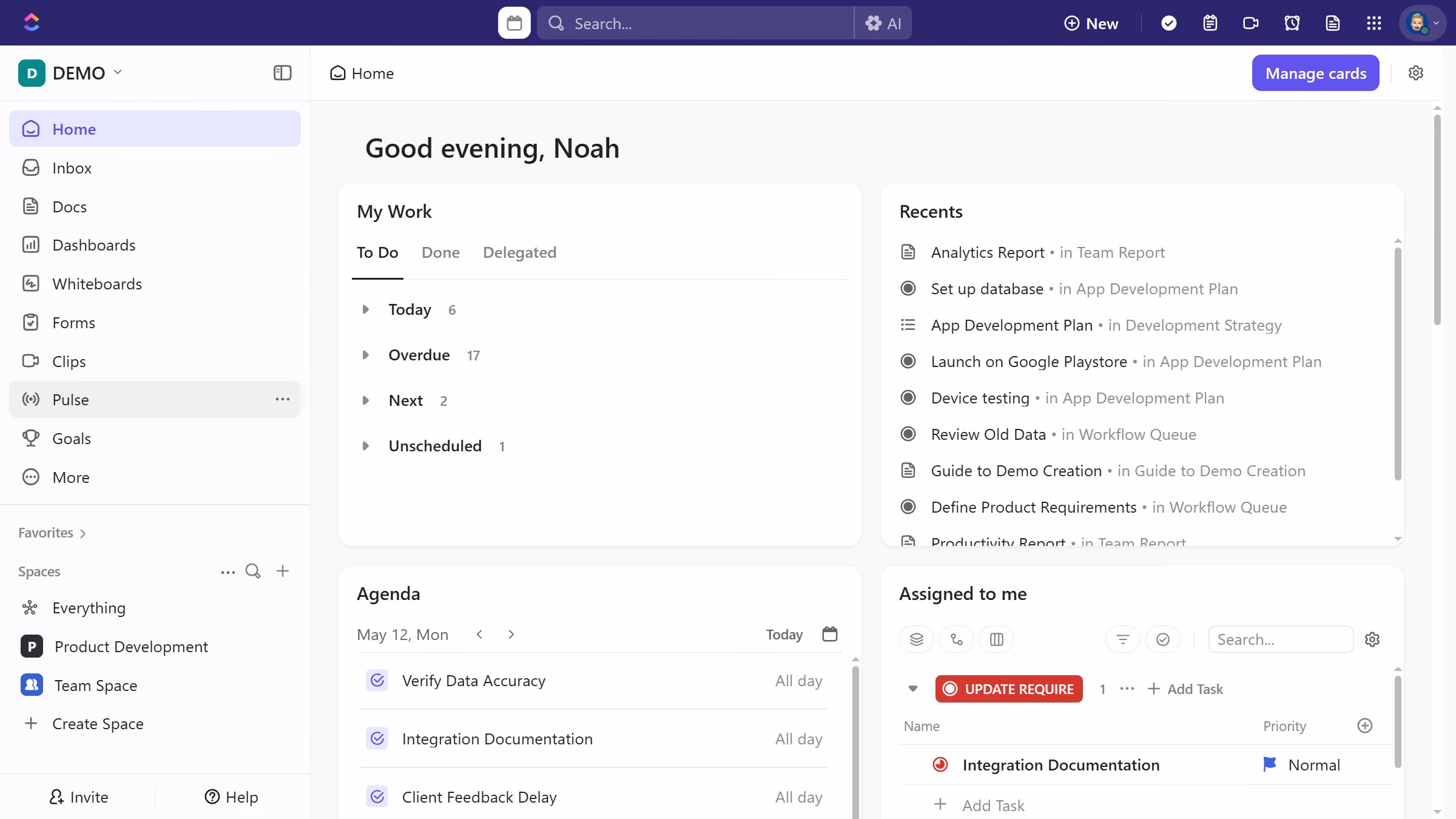The width and height of the screenshot is (1456, 819).
Task: Collapse the UPDATE REQUIRE group
Action: pos(913,689)
